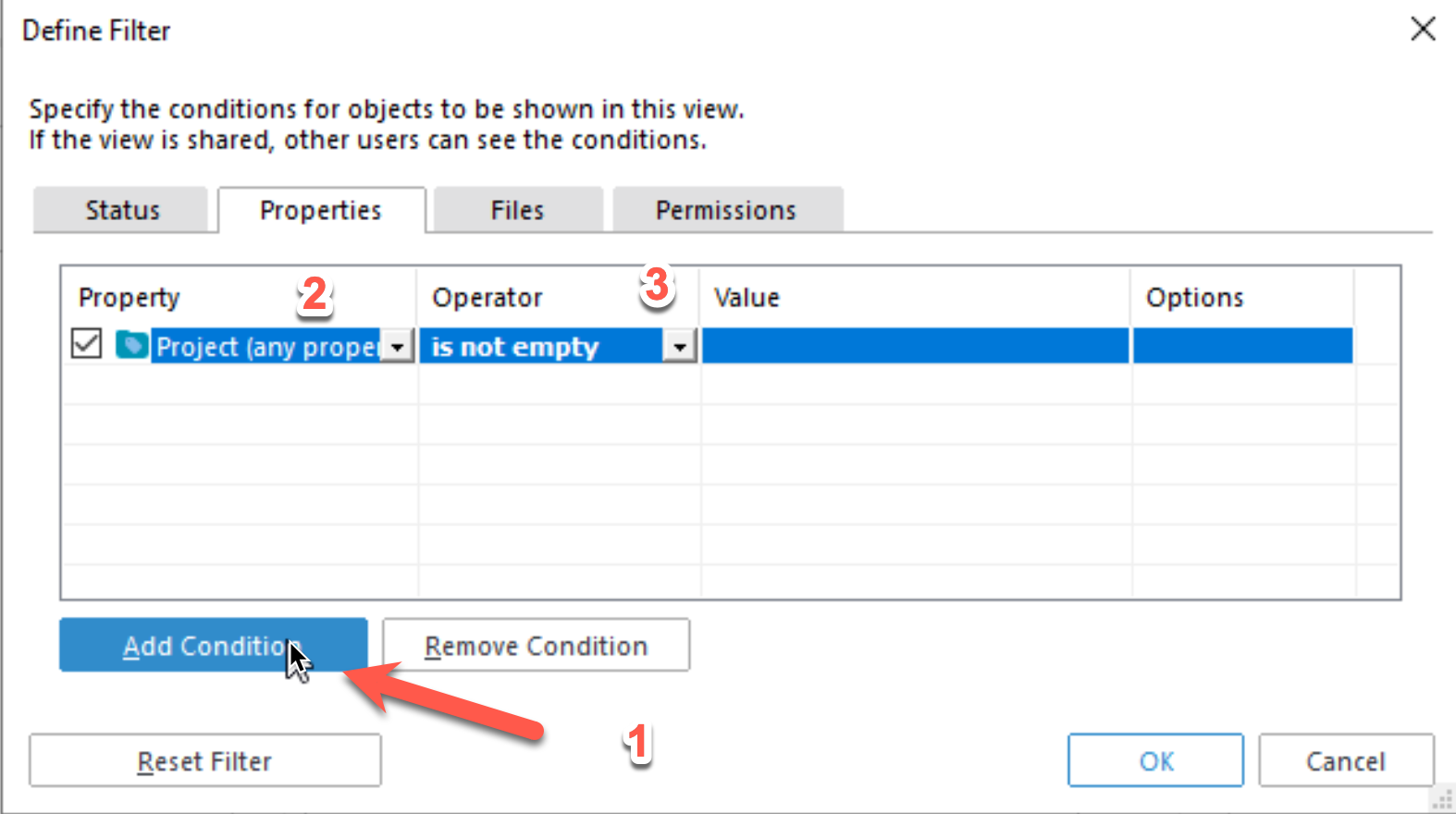Viewport: 1456px width, 814px height.
Task: Go to the Permissions tab
Action: pos(726,210)
